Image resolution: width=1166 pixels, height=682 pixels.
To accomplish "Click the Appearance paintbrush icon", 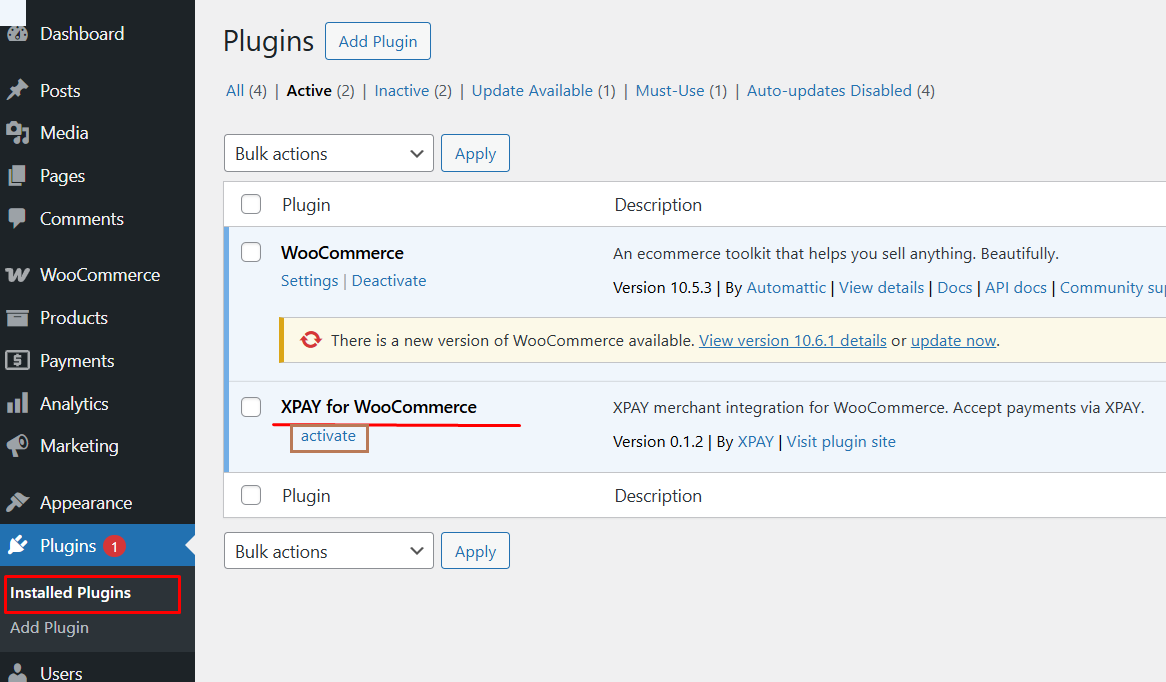I will click(x=17, y=503).
